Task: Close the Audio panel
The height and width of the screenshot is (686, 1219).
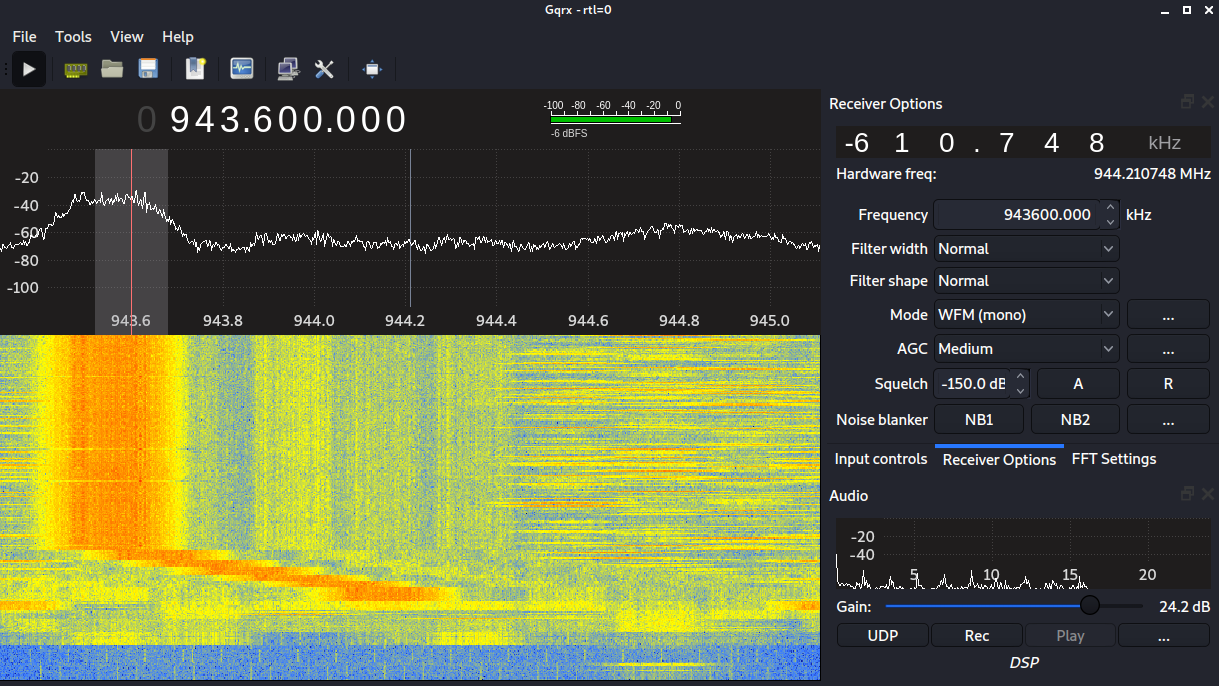Action: (x=1206, y=494)
